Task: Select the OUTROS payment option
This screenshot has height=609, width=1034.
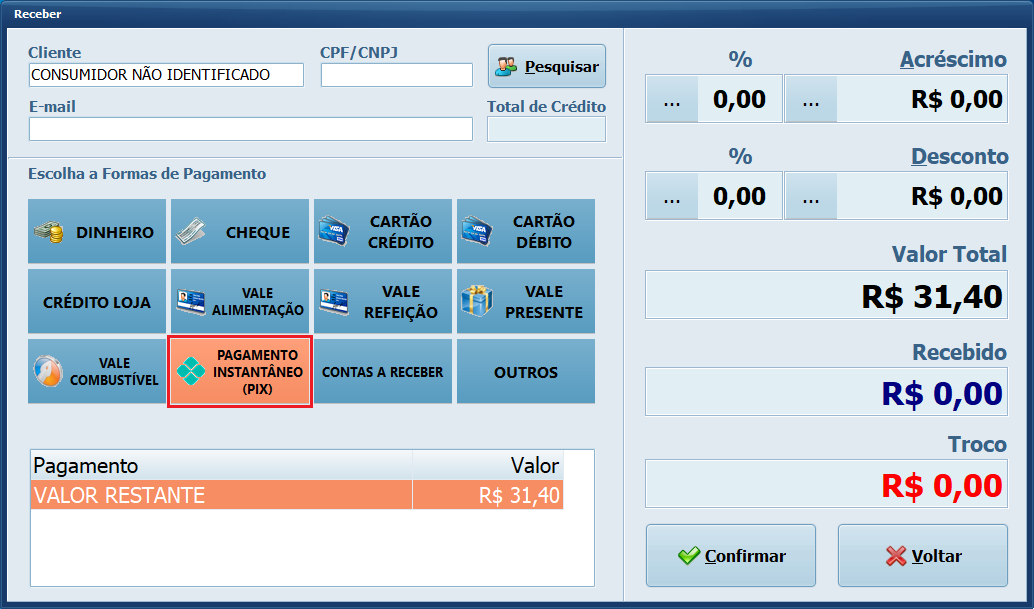Action: [x=525, y=371]
